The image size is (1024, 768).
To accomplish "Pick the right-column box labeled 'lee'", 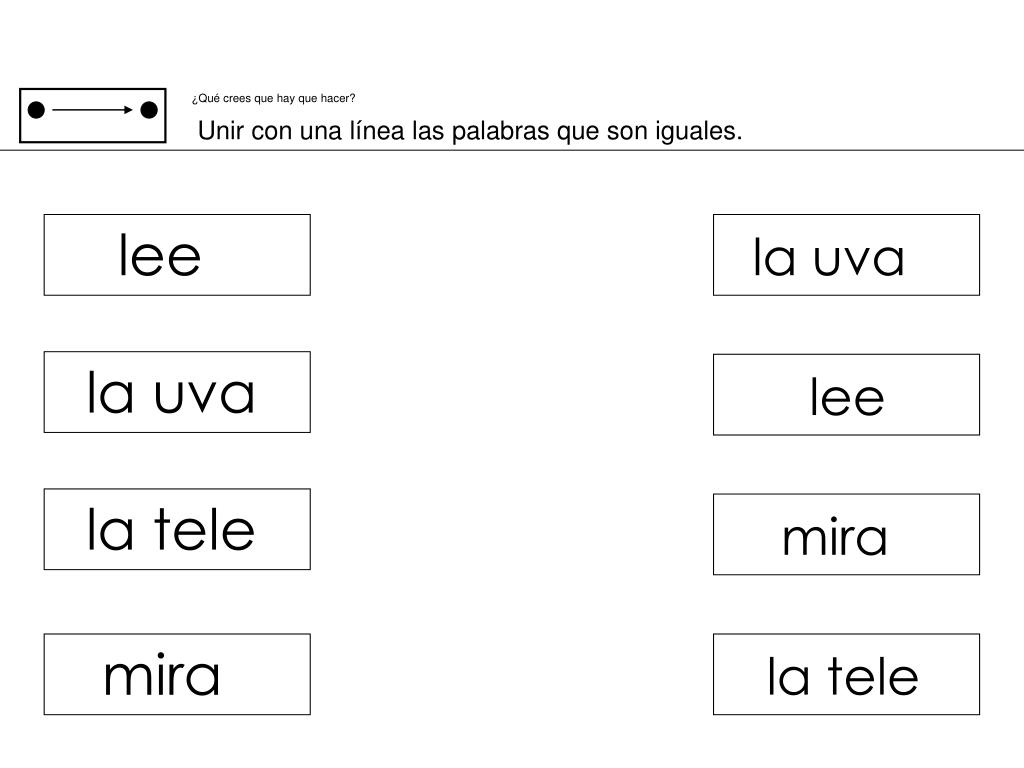I will pyautogui.click(x=846, y=395).
